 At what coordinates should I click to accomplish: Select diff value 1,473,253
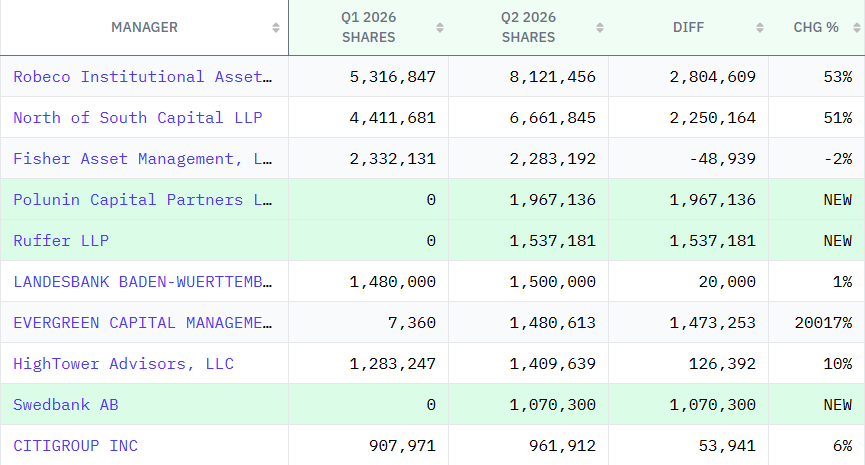point(713,323)
